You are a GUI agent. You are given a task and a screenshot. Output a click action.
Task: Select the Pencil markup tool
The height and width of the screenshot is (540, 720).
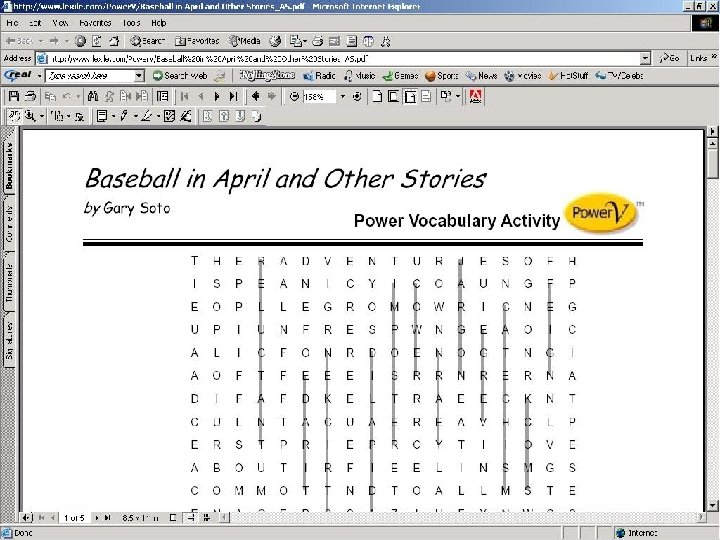click(x=124, y=116)
